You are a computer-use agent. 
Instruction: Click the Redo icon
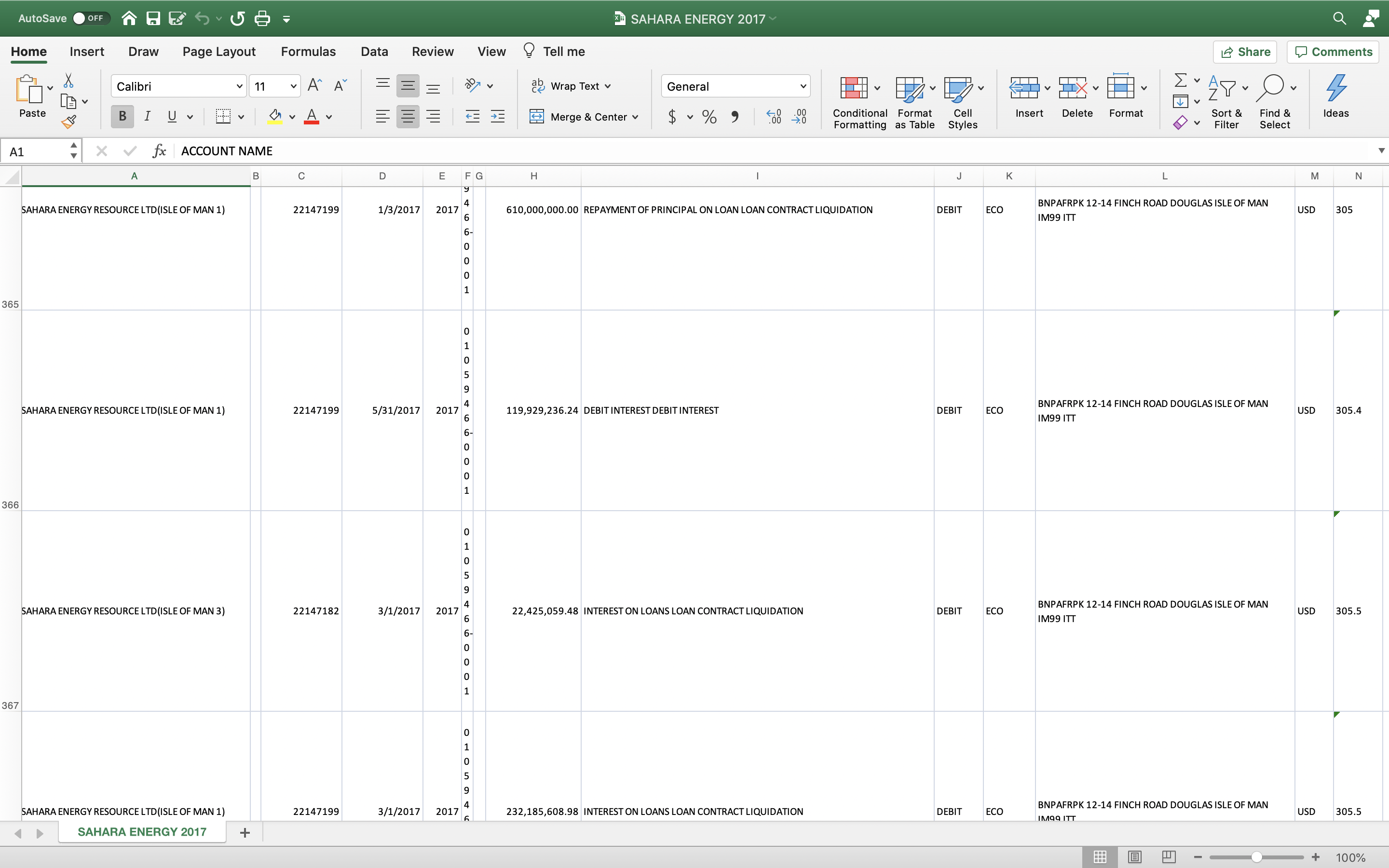(237, 18)
